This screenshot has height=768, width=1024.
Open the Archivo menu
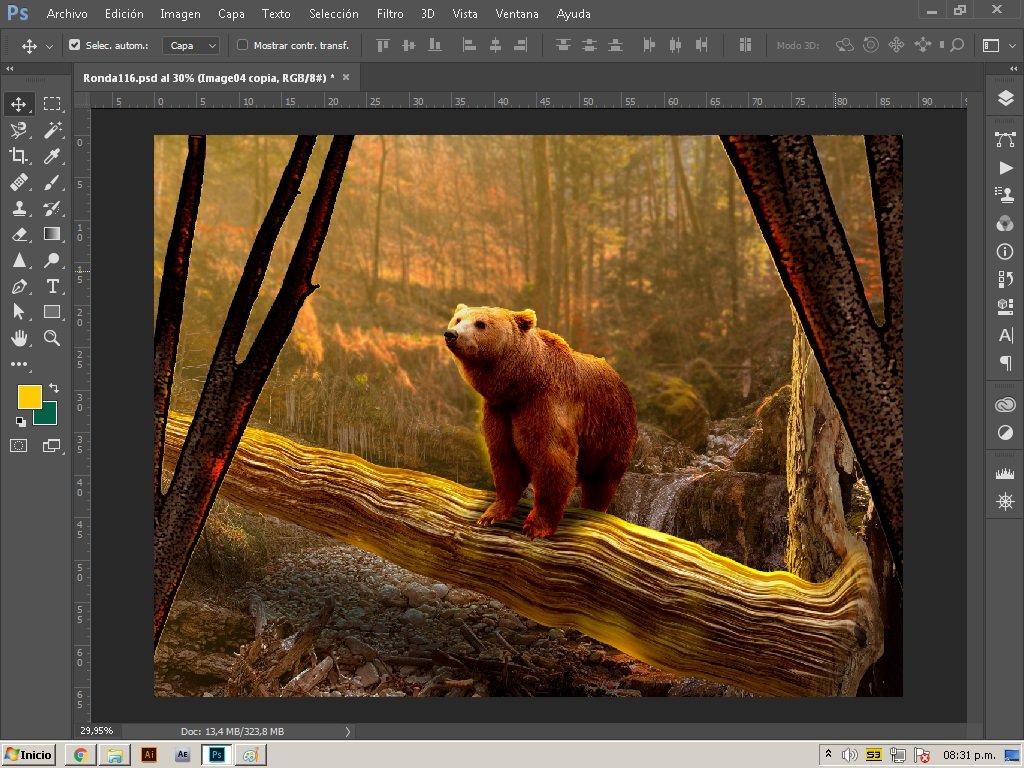click(67, 14)
